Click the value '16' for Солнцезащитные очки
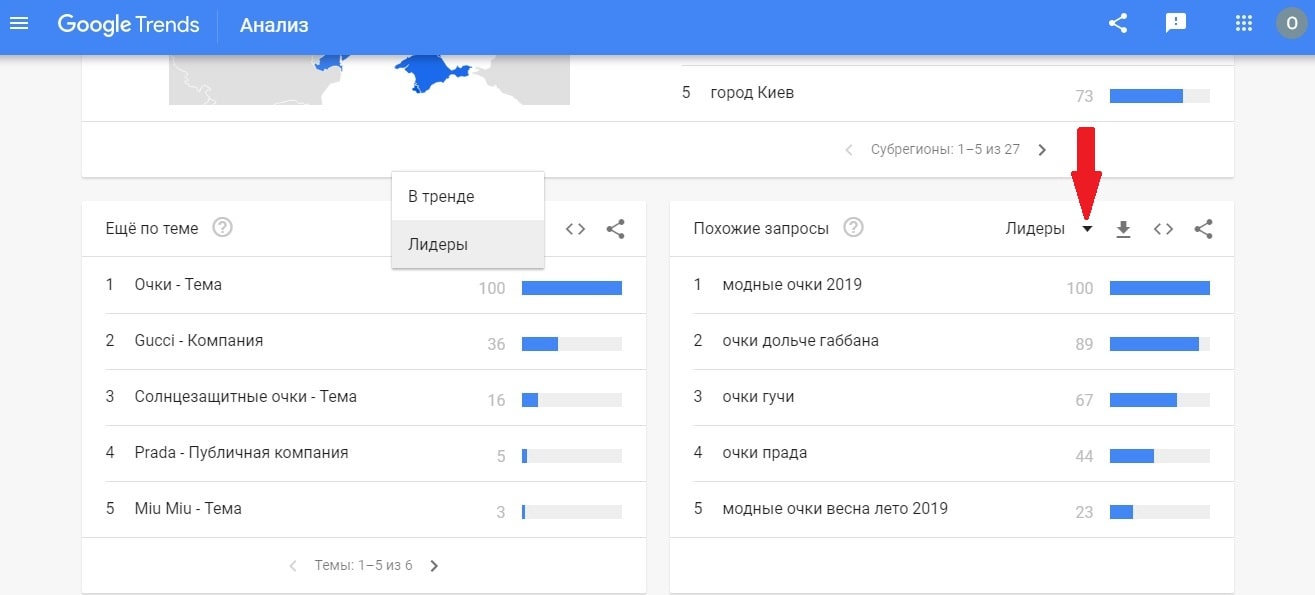This screenshot has height=595, width=1315. 496,400
